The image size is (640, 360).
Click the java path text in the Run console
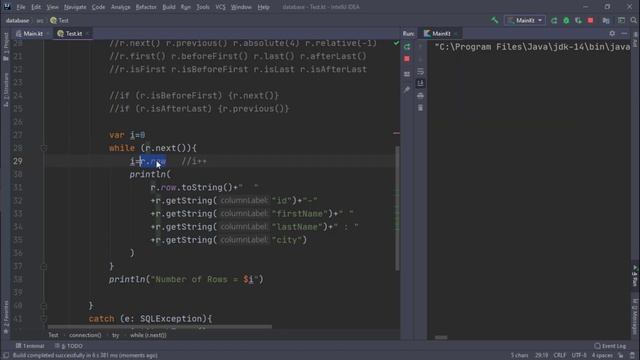(x=532, y=47)
